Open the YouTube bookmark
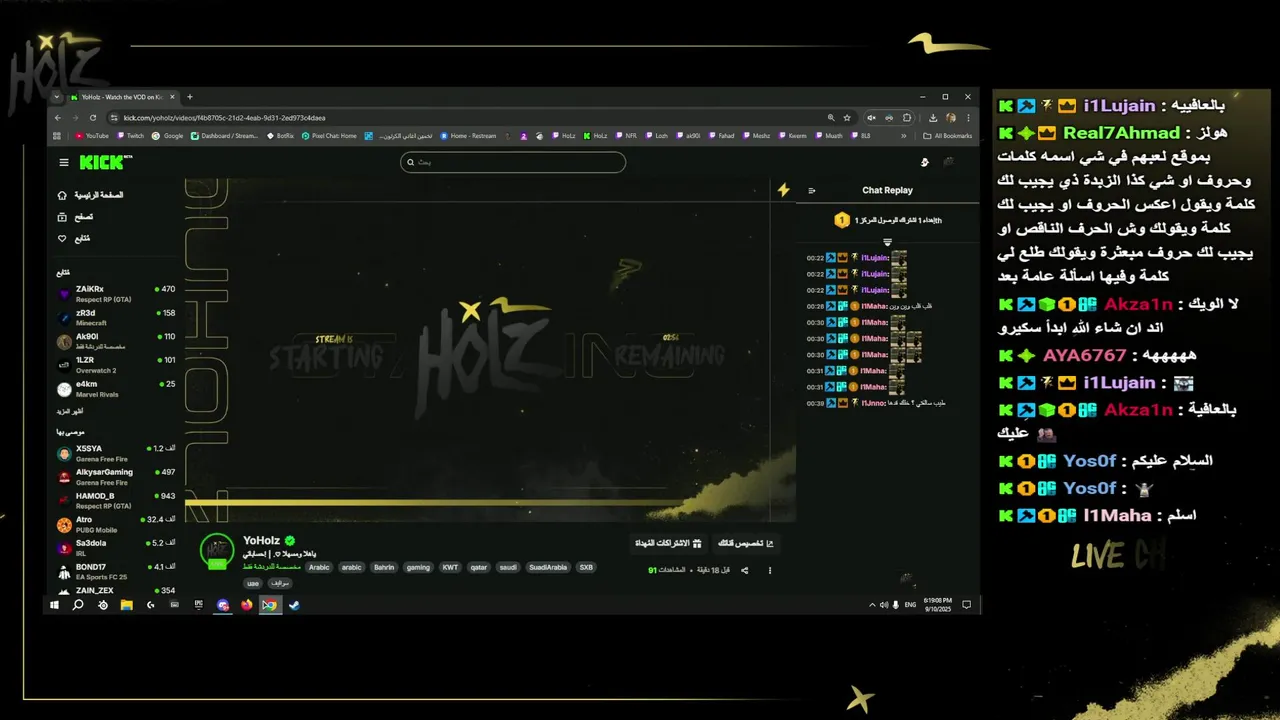Viewport: 1280px width, 720px height. (x=92, y=136)
